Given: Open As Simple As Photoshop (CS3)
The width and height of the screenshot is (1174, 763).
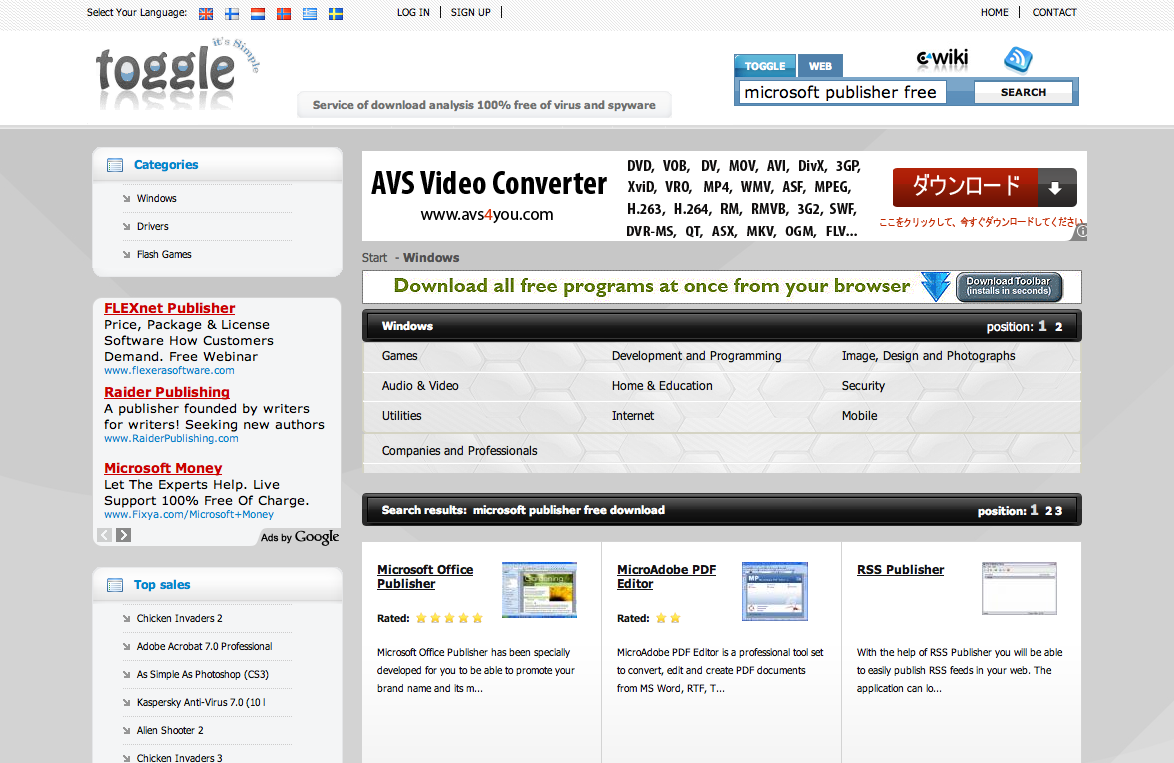Looking at the screenshot, I should coord(203,675).
